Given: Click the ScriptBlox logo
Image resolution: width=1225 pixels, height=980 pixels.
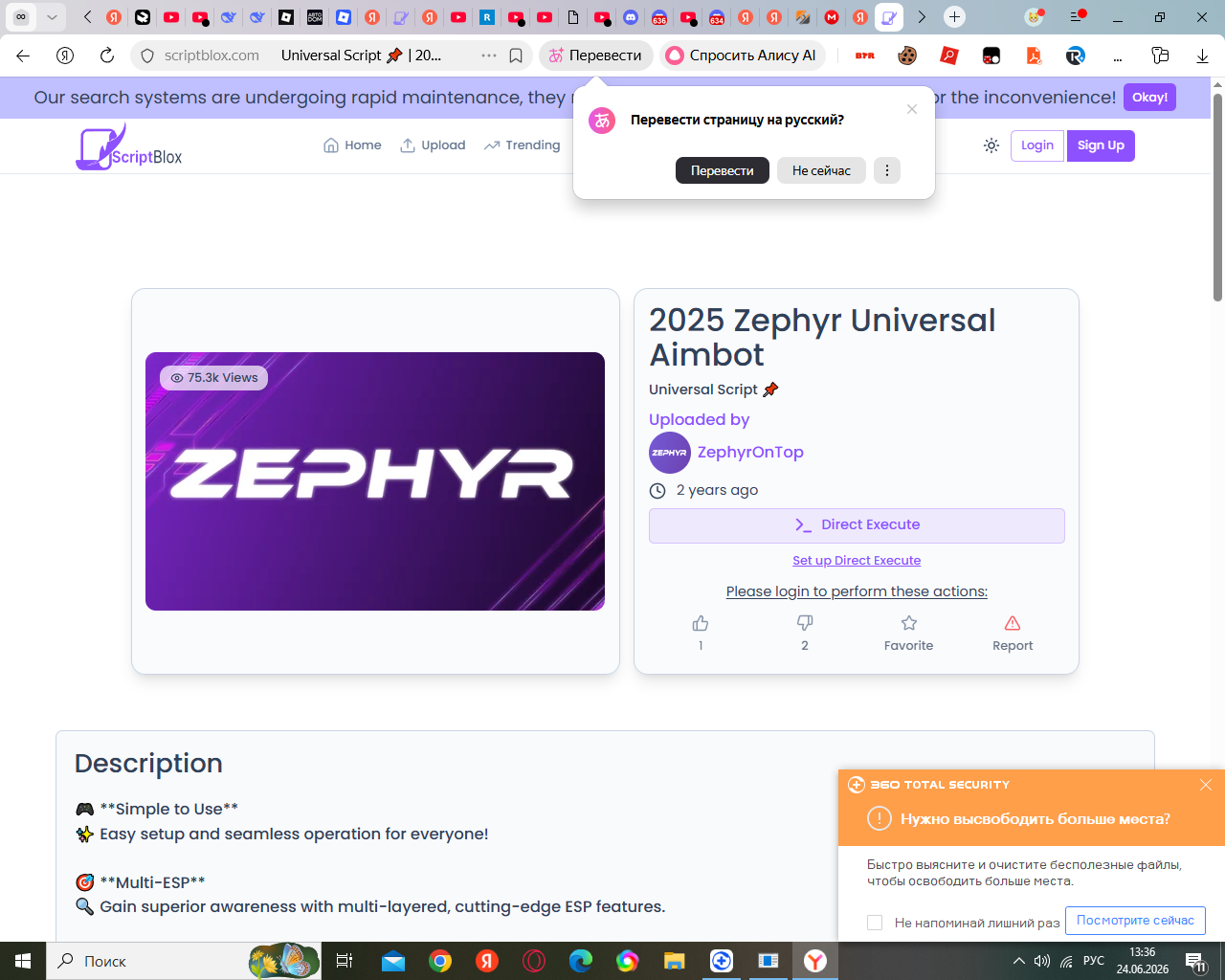Looking at the screenshot, I should [x=129, y=147].
